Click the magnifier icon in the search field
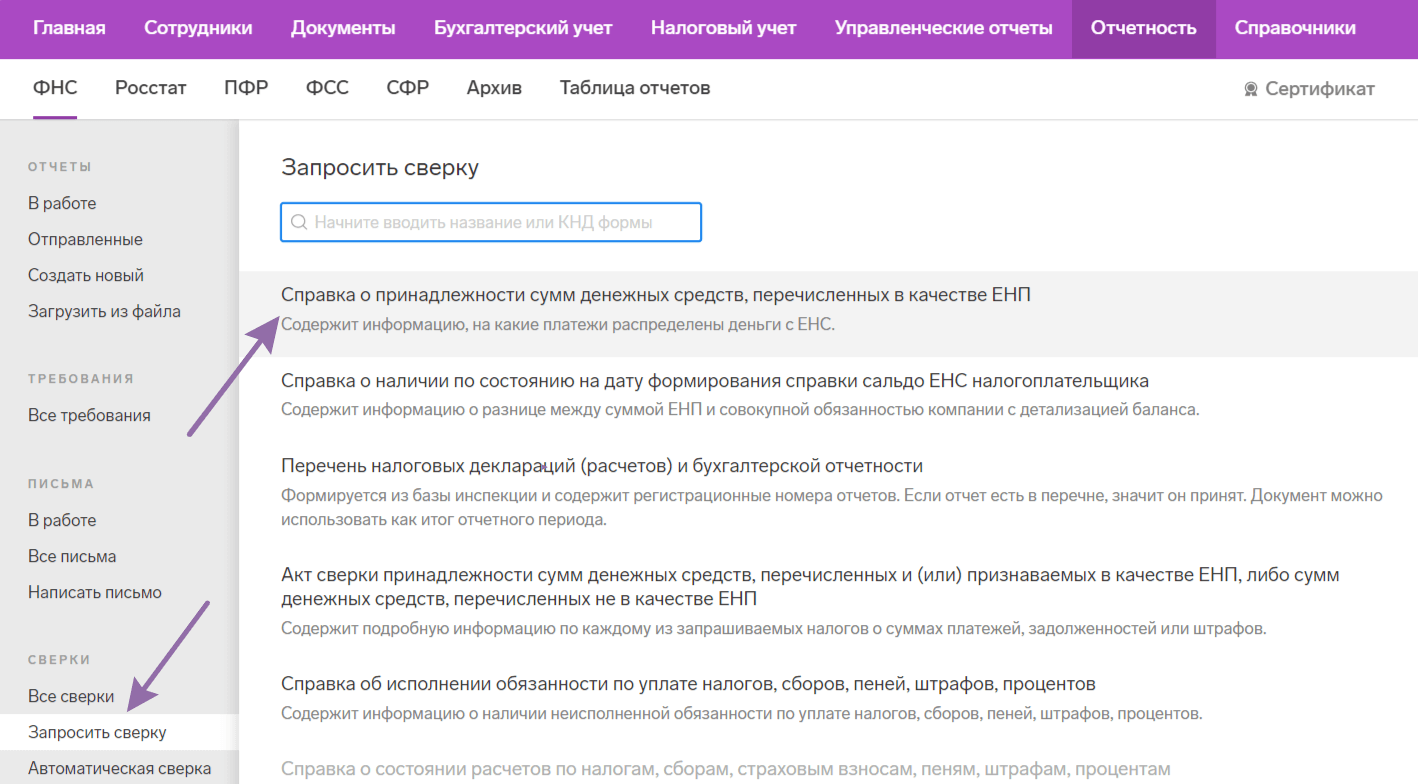The width and height of the screenshot is (1418, 784). [x=298, y=223]
